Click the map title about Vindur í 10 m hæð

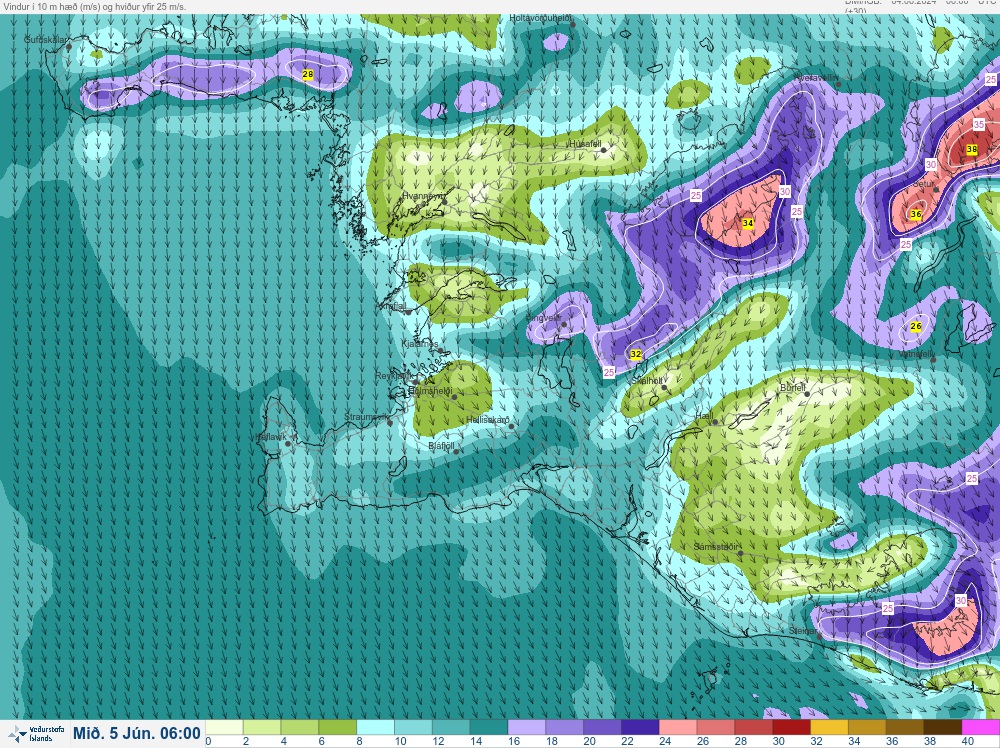pos(95,7)
